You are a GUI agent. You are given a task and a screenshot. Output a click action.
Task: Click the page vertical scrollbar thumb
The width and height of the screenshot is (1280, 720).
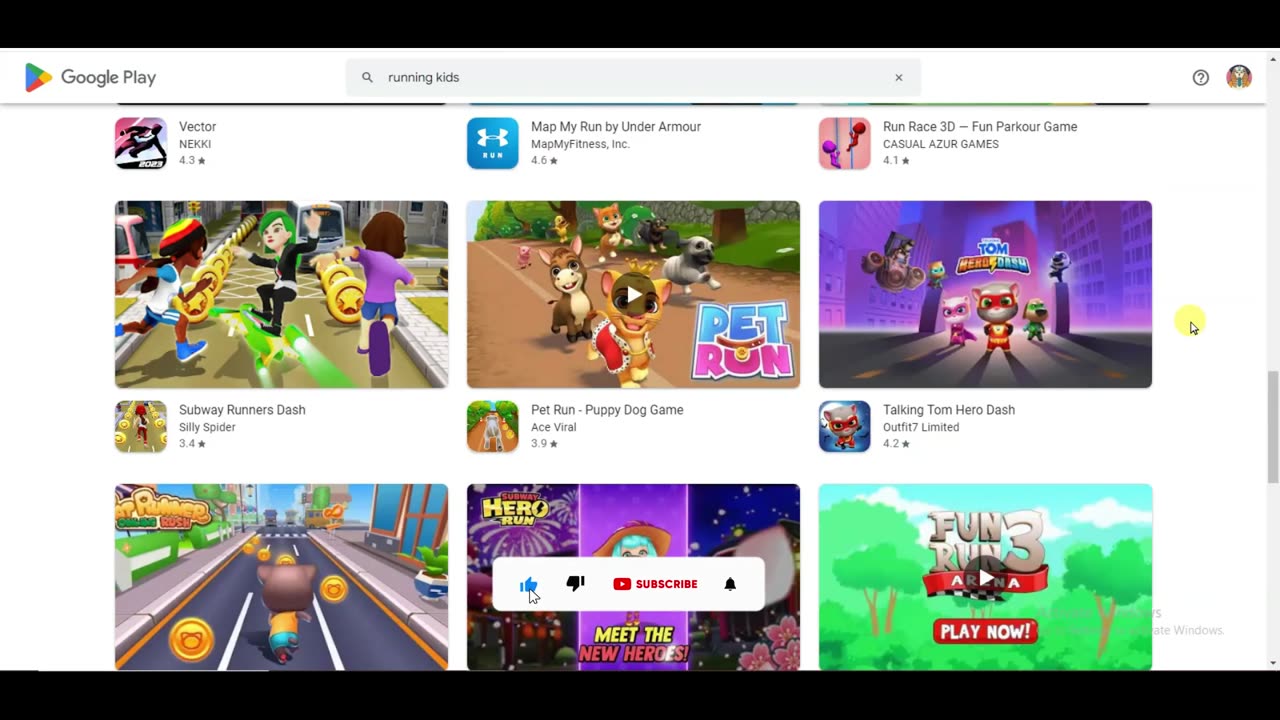(x=1273, y=426)
